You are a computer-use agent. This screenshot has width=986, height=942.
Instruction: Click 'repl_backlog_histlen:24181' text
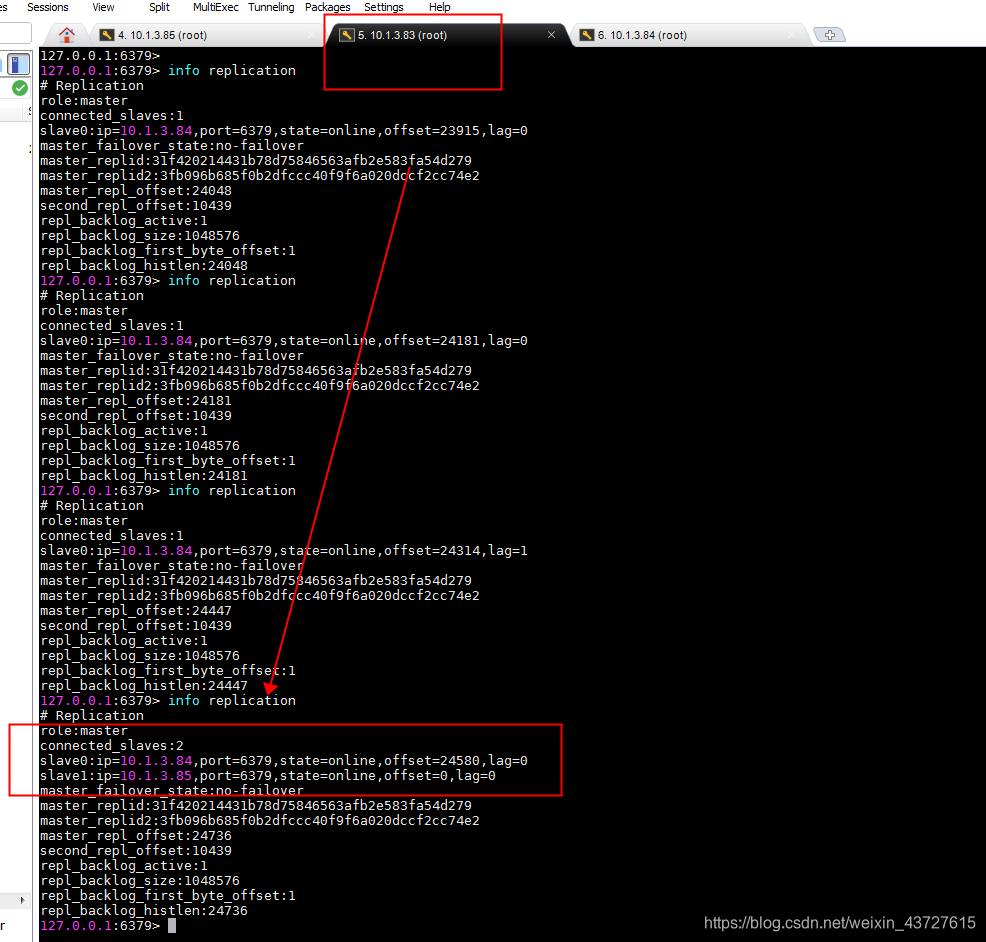[x=144, y=475]
